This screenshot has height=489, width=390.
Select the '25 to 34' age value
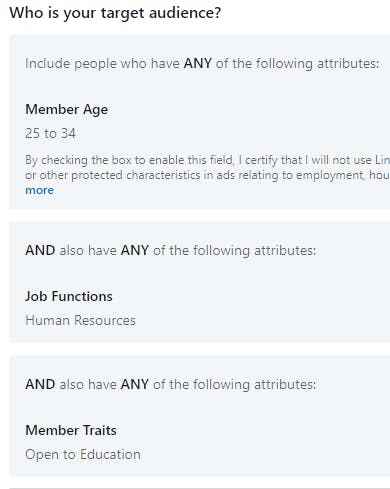coord(50,133)
